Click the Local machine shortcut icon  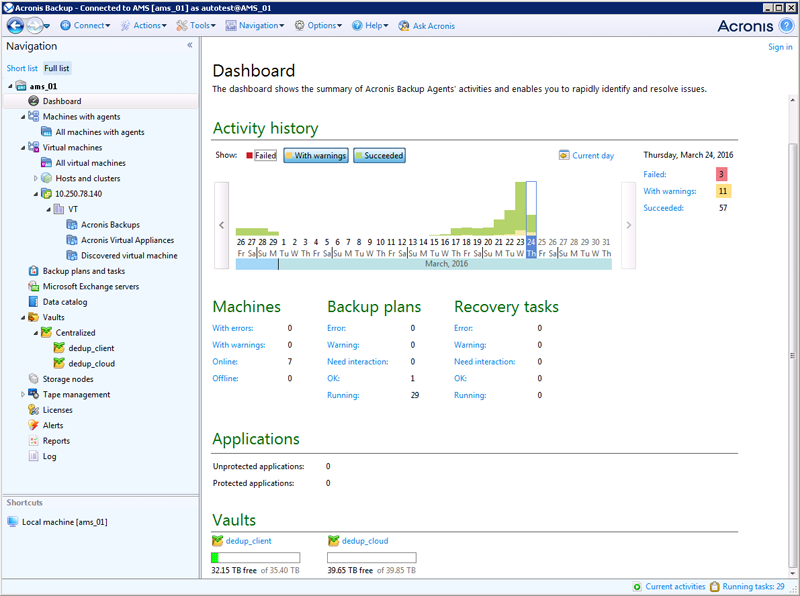click(13, 522)
